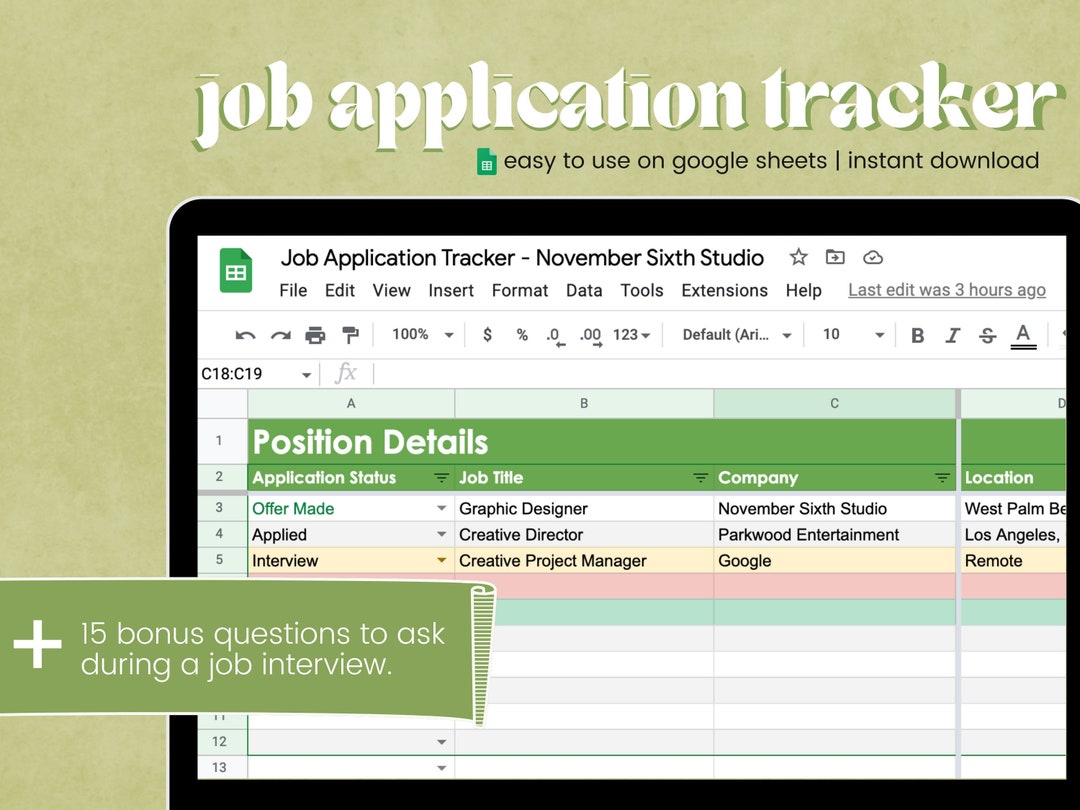Select the 'Creative Director' cell

coord(584,534)
